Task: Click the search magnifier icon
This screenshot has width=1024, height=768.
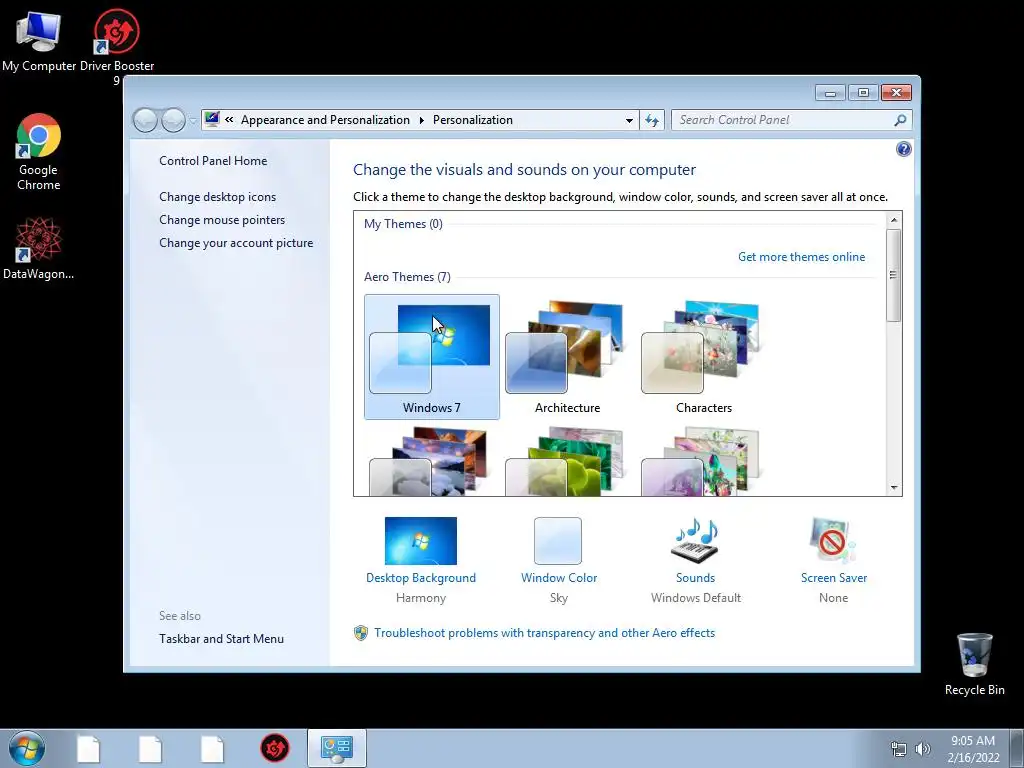Action: click(900, 120)
